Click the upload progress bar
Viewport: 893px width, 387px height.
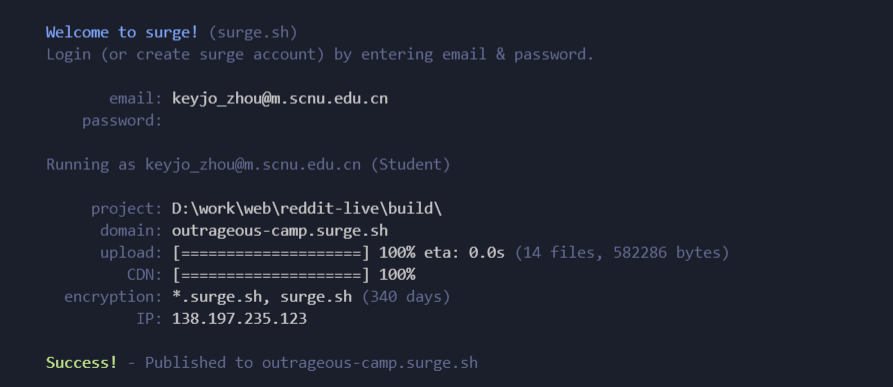[271, 253]
